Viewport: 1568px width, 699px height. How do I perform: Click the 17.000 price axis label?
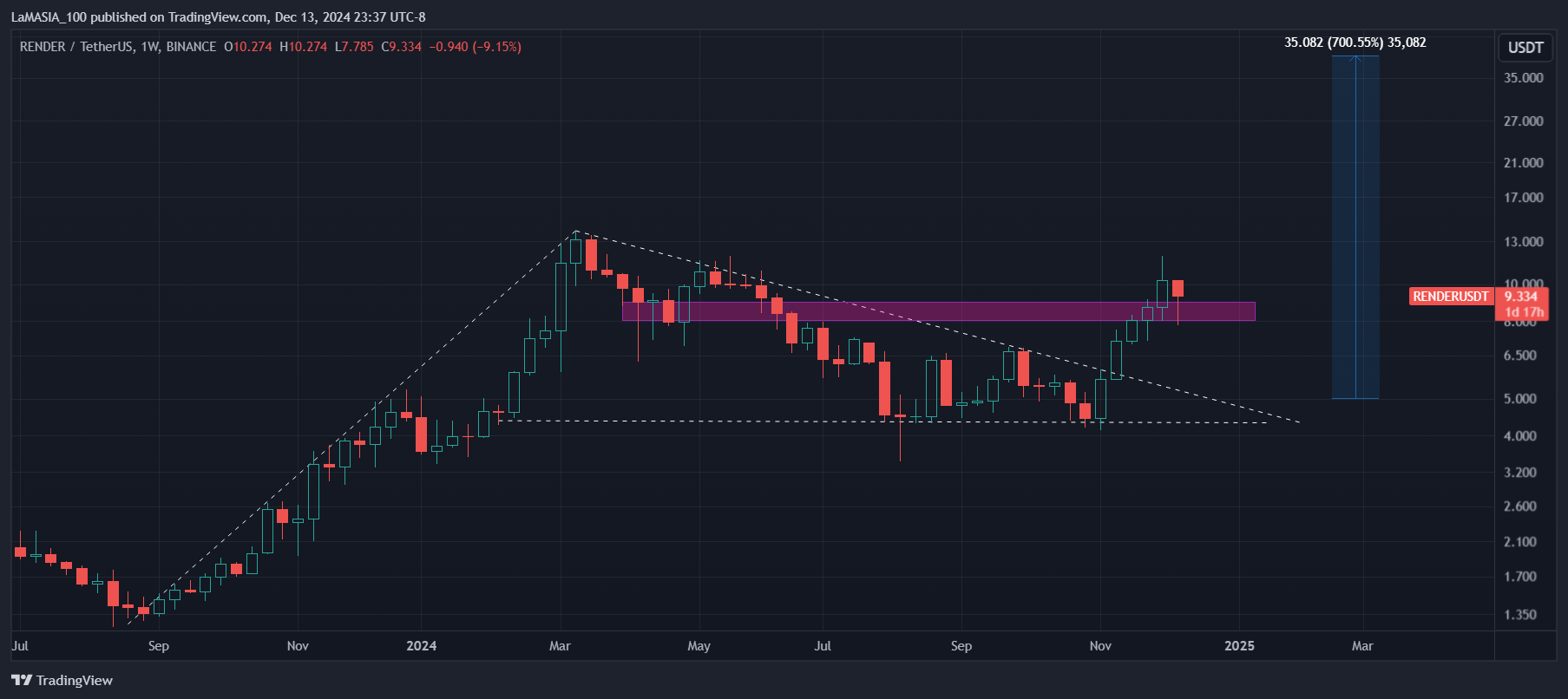(1523, 198)
